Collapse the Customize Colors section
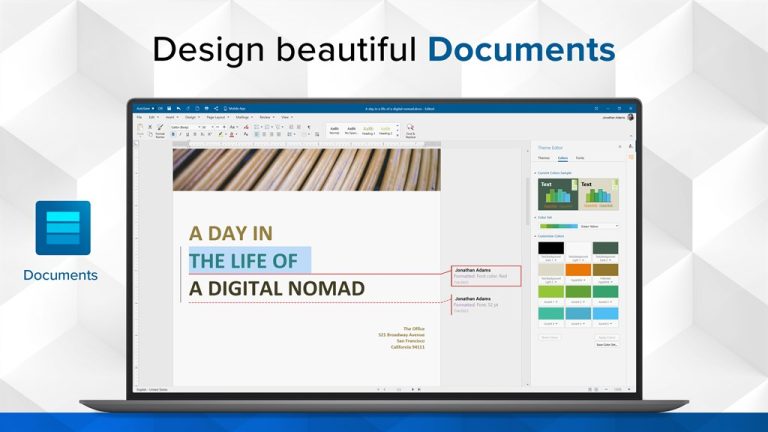The height and width of the screenshot is (432, 768). tap(535, 236)
